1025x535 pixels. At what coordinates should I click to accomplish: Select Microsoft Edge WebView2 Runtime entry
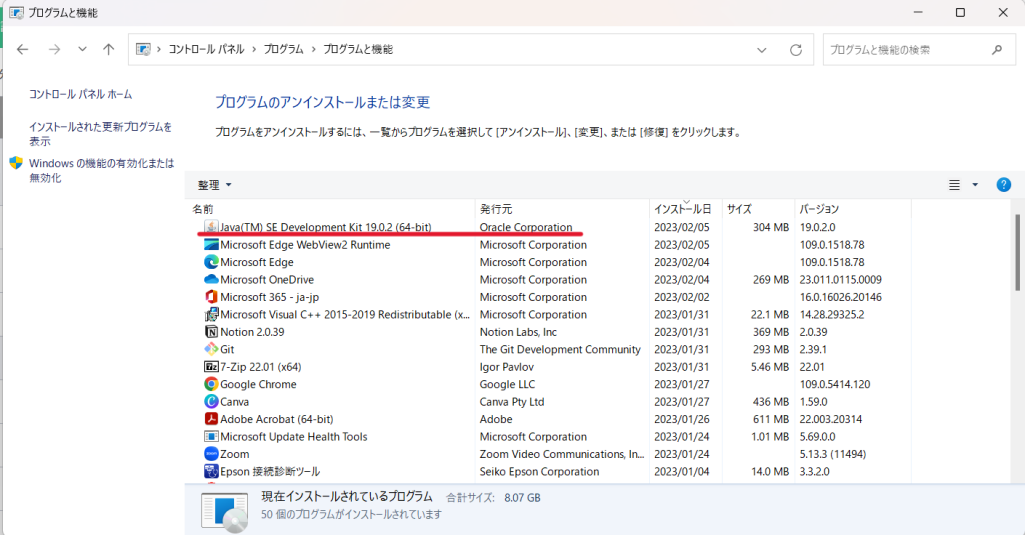pos(305,245)
